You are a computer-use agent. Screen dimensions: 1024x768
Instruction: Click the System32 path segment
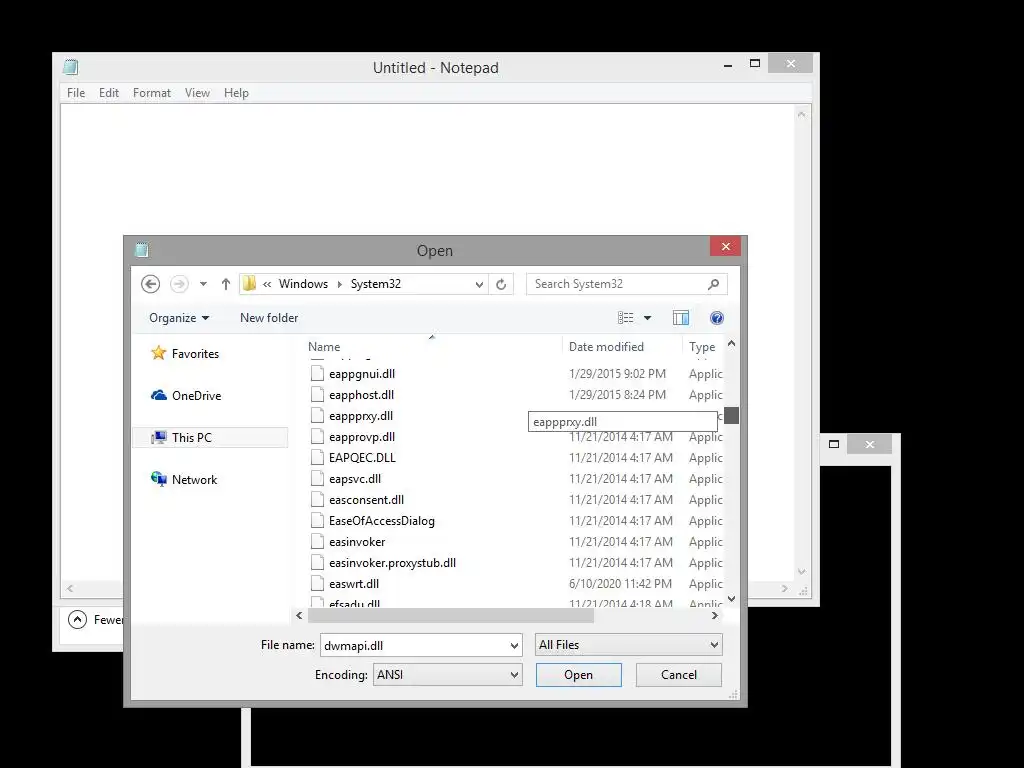click(376, 284)
